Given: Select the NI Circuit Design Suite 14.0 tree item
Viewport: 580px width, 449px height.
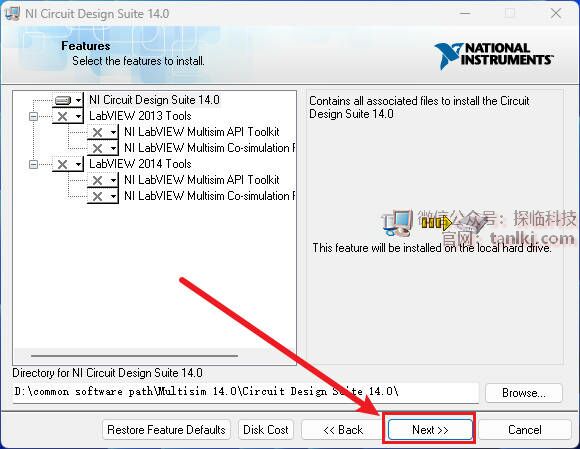Looking at the screenshot, I should pyautogui.click(x=154, y=100).
